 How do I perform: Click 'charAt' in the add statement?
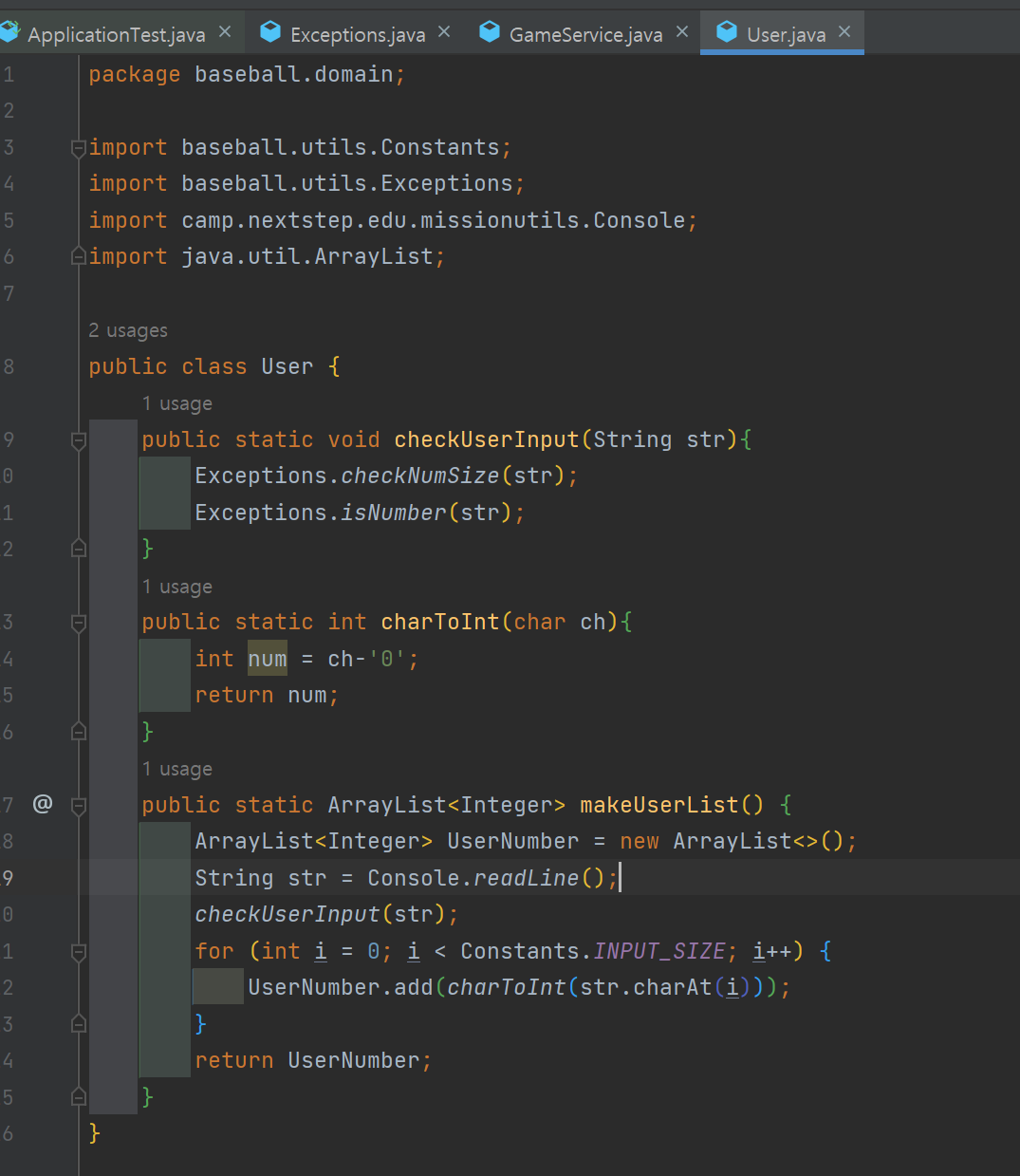(x=673, y=987)
